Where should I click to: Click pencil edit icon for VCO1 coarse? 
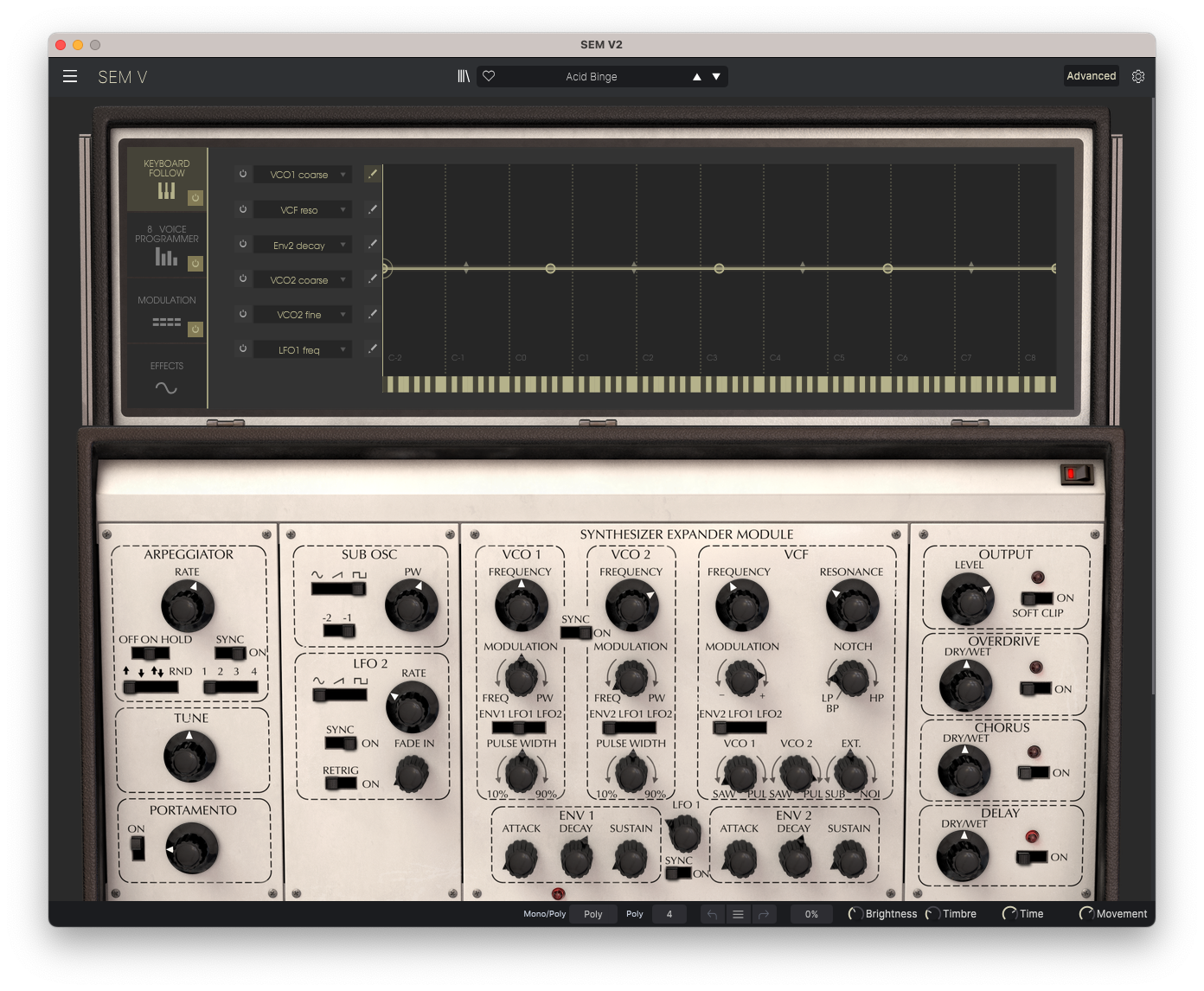tap(373, 174)
